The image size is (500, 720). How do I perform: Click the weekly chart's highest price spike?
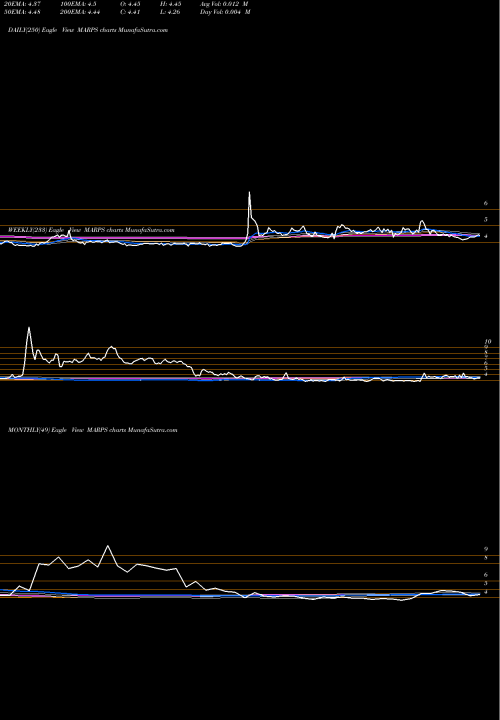(29, 328)
